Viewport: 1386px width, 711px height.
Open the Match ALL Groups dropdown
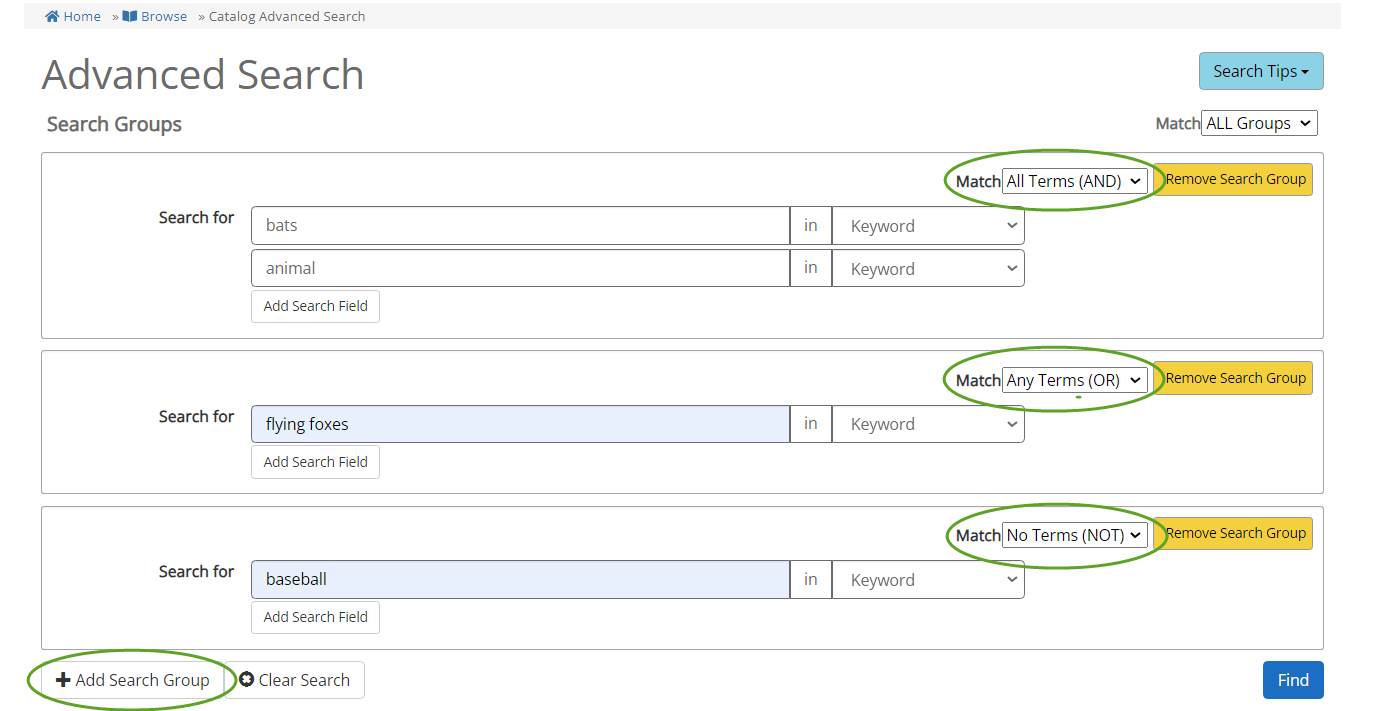point(1259,122)
